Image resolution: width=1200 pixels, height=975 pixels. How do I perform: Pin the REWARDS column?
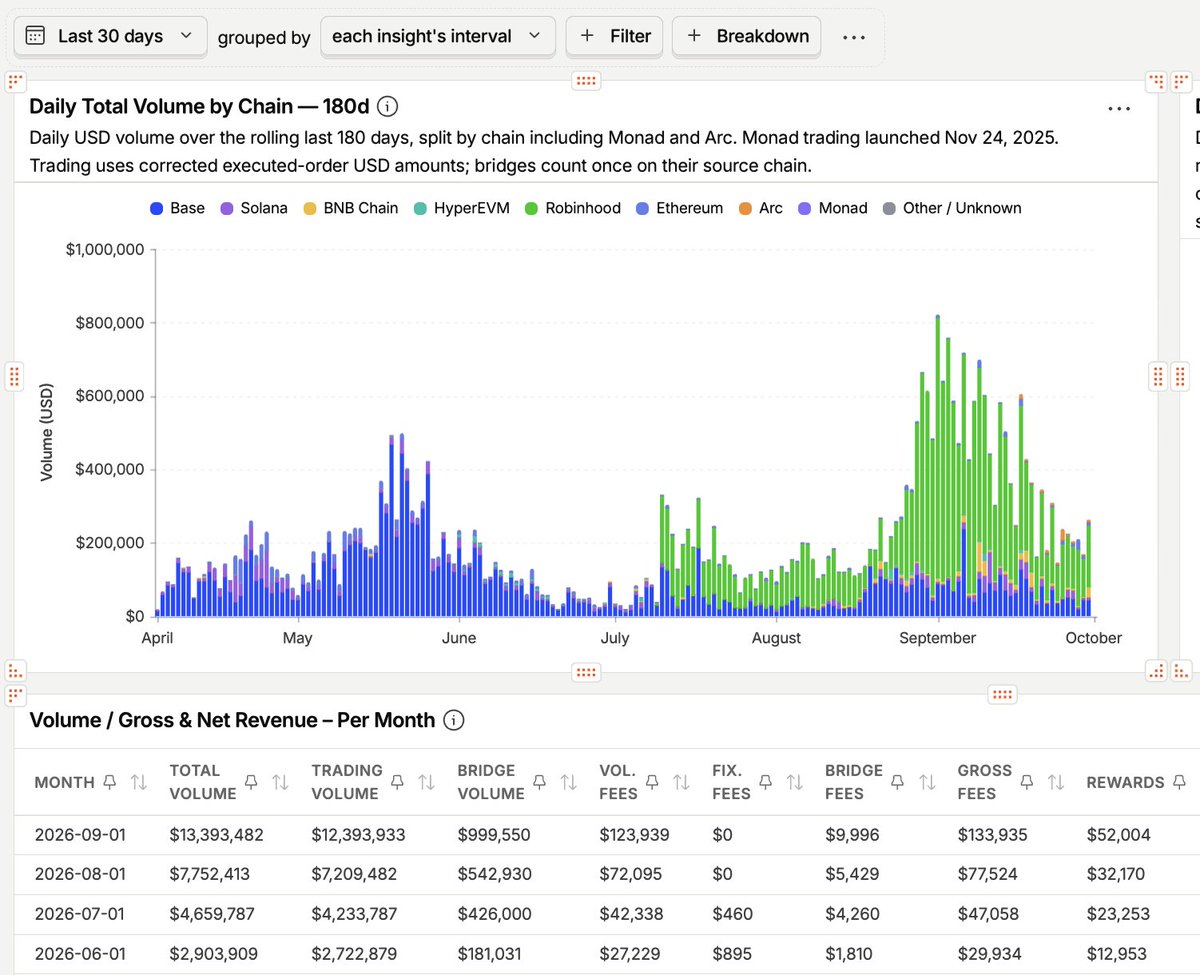[1180, 782]
